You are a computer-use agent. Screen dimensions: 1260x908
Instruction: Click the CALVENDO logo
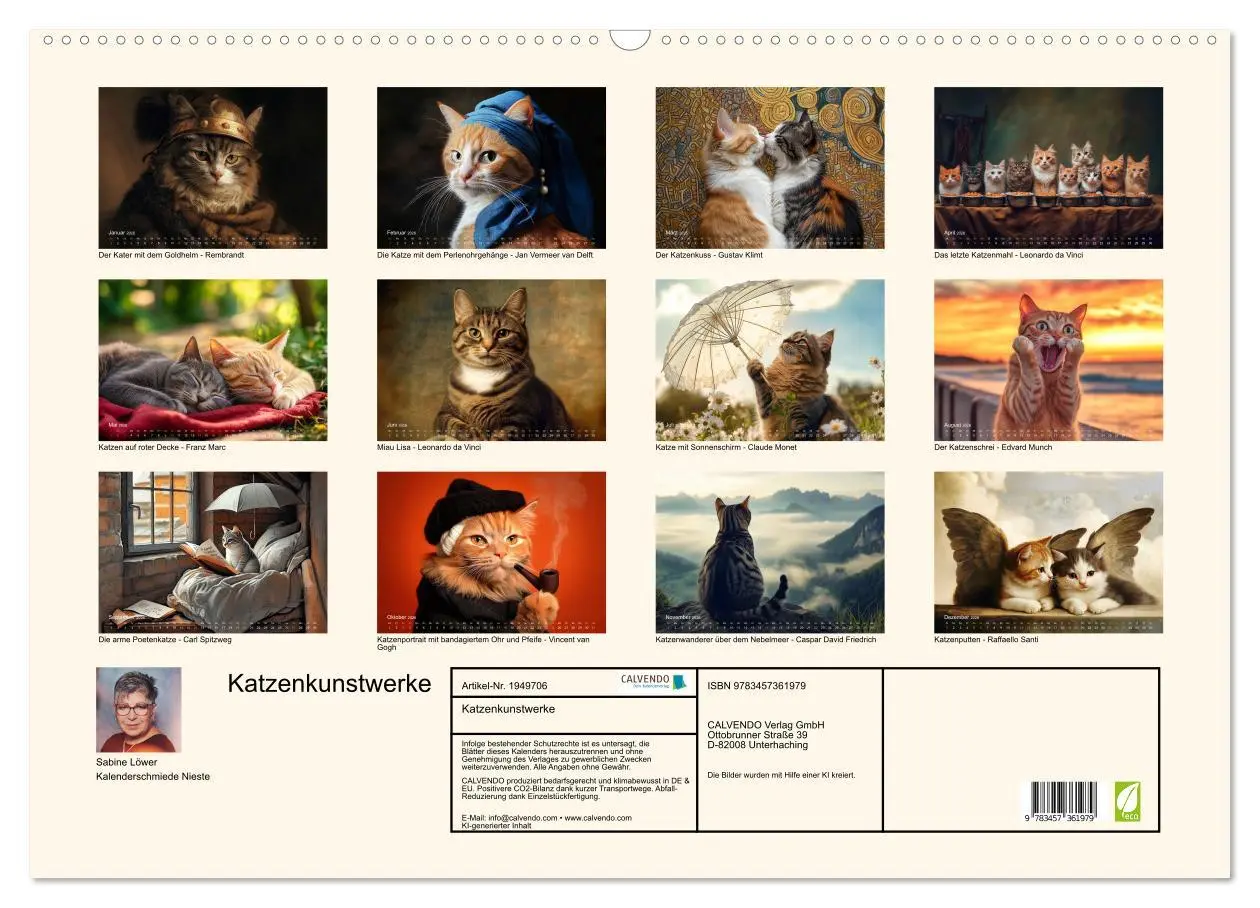click(x=654, y=682)
